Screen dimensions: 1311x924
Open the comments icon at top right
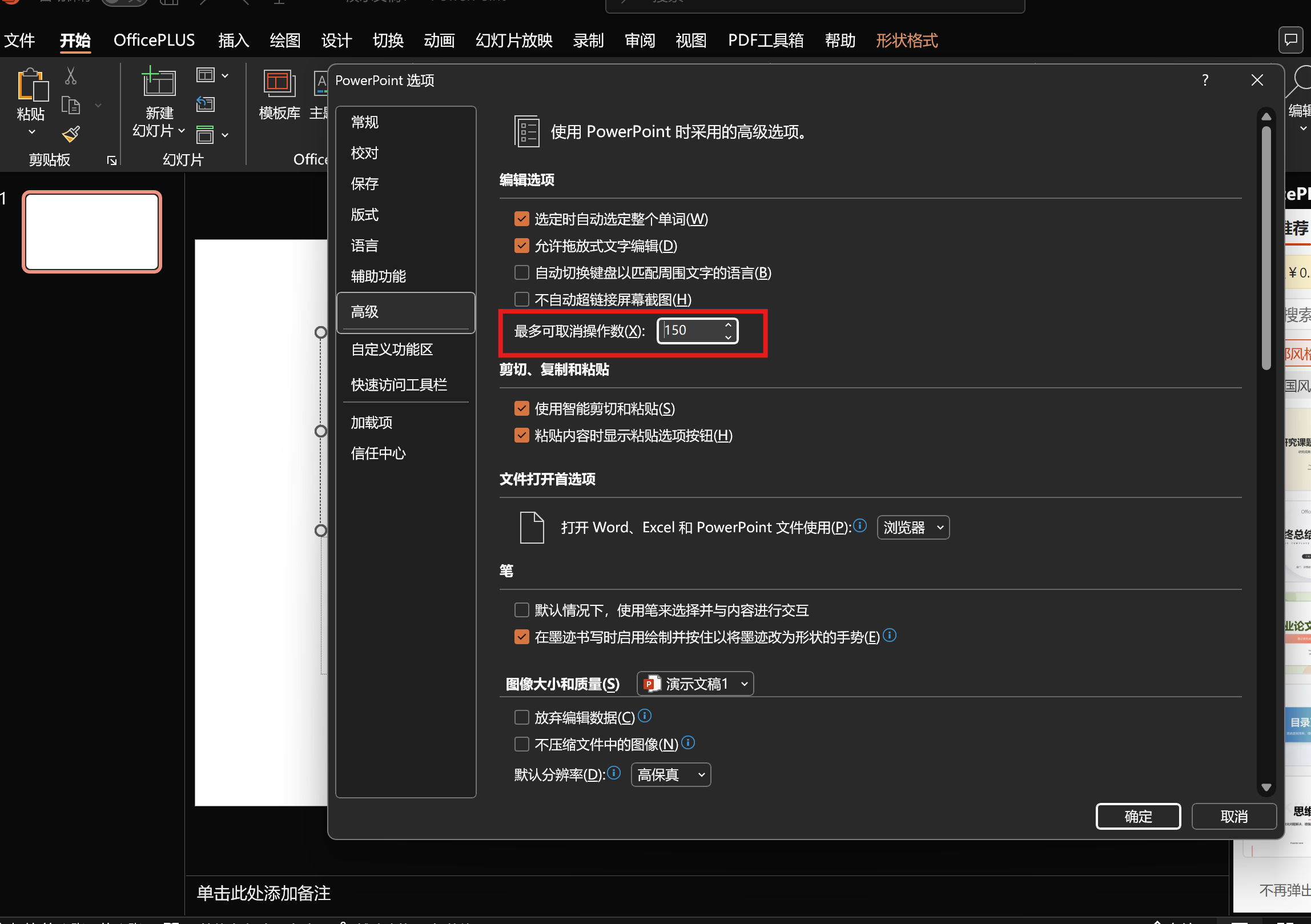[1290, 40]
